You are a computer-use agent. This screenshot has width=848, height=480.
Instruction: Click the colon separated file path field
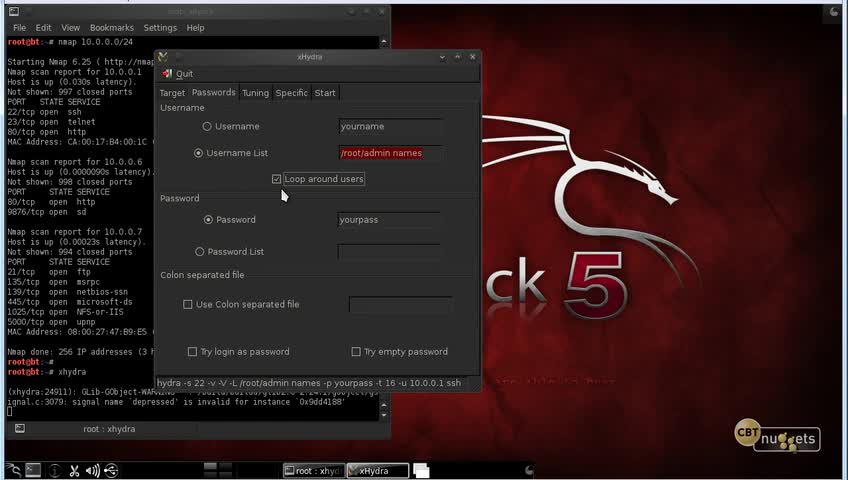(x=400, y=305)
